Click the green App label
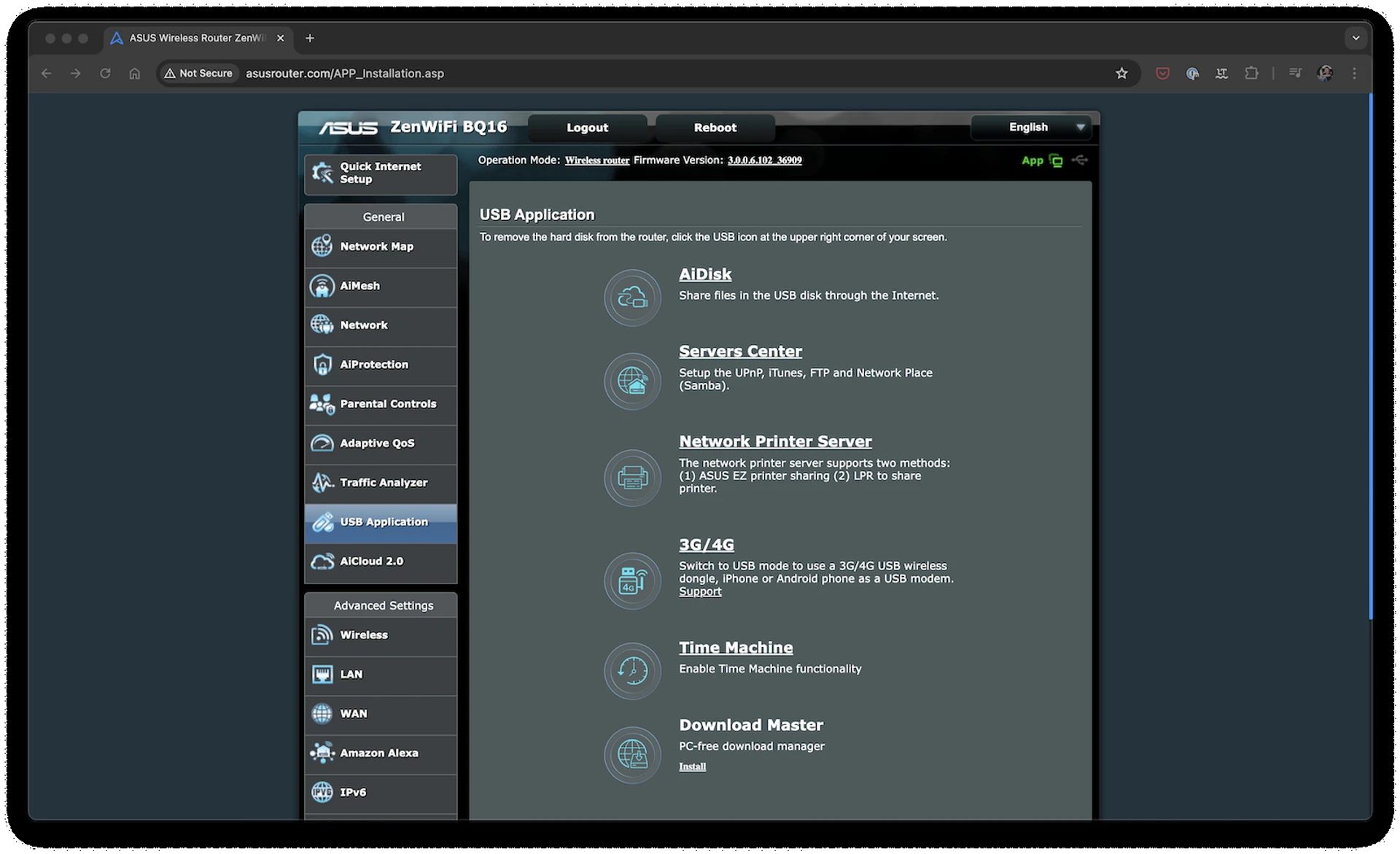 [x=1032, y=160]
